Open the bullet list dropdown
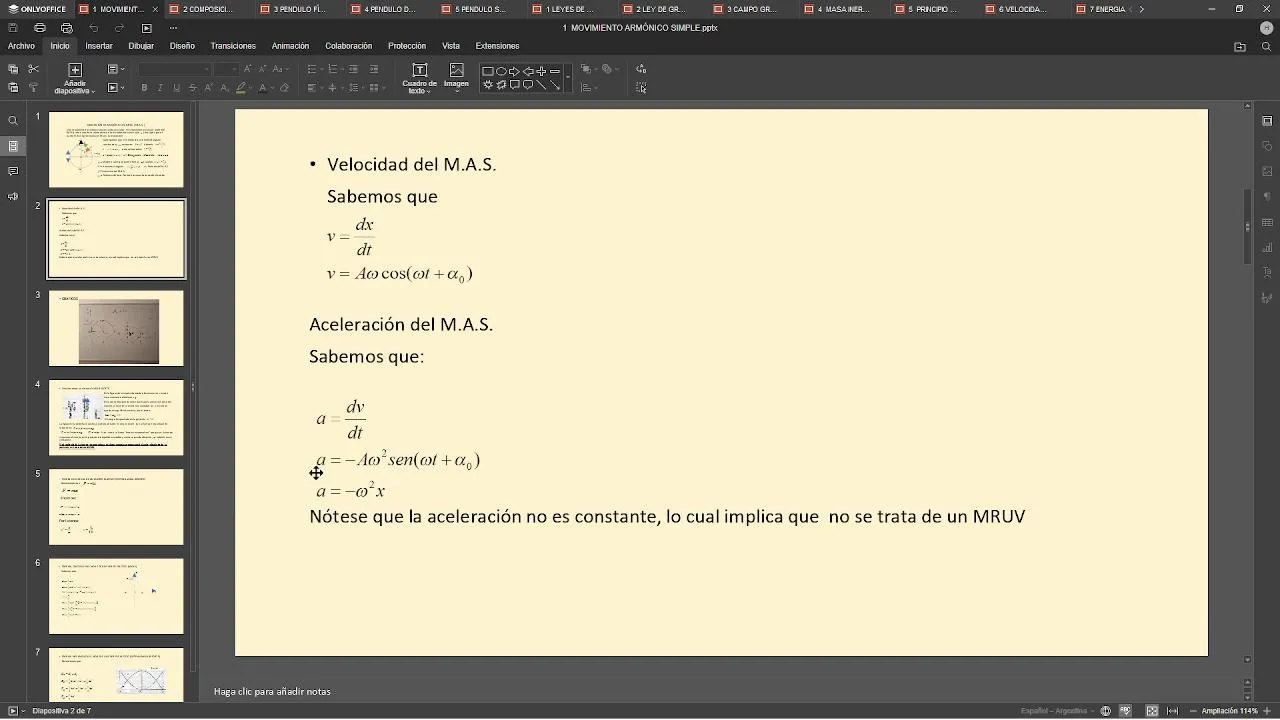This screenshot has width=1280, height=720. 314,69
